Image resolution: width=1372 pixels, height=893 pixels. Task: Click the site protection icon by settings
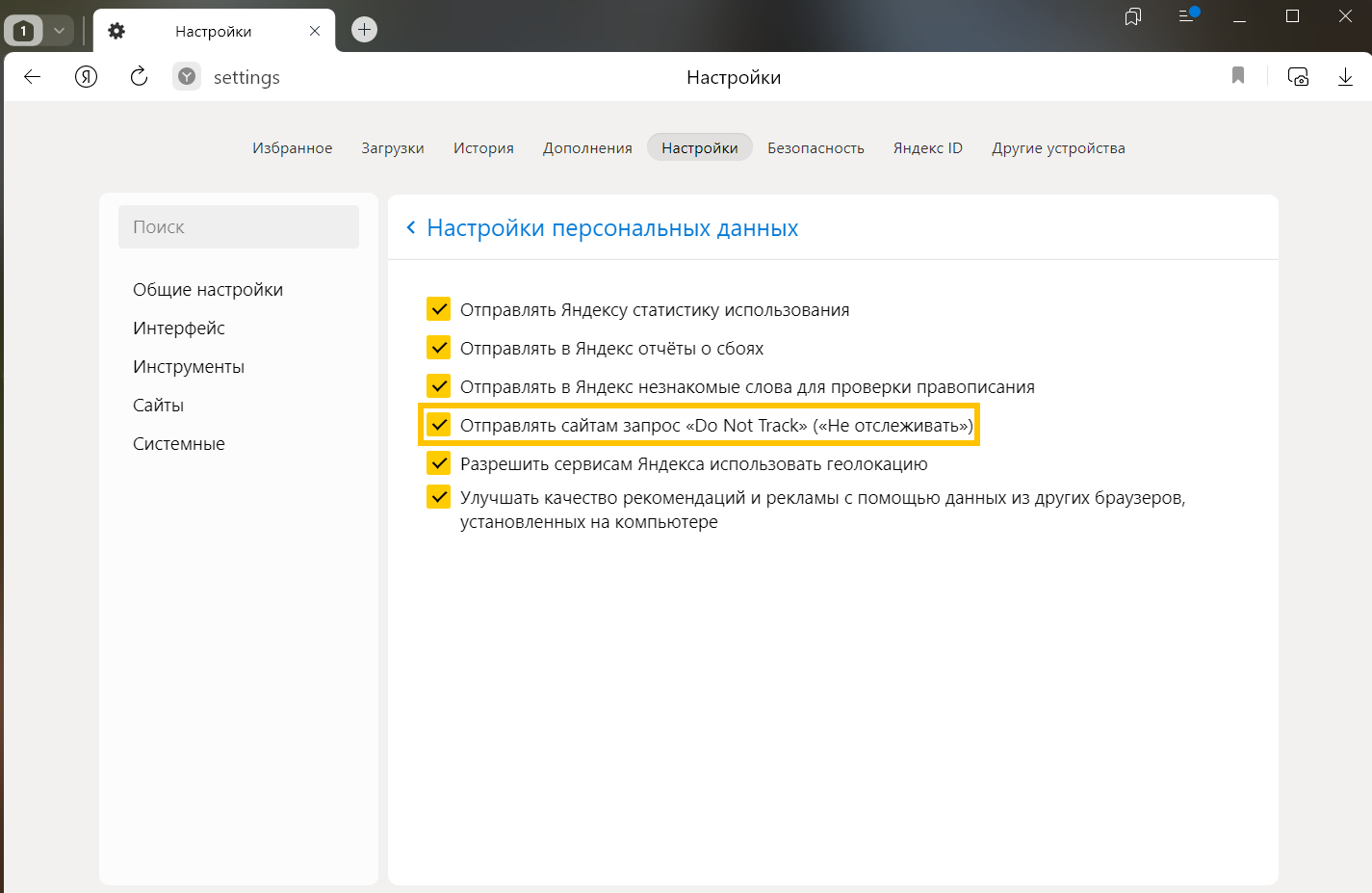[187, 77]
